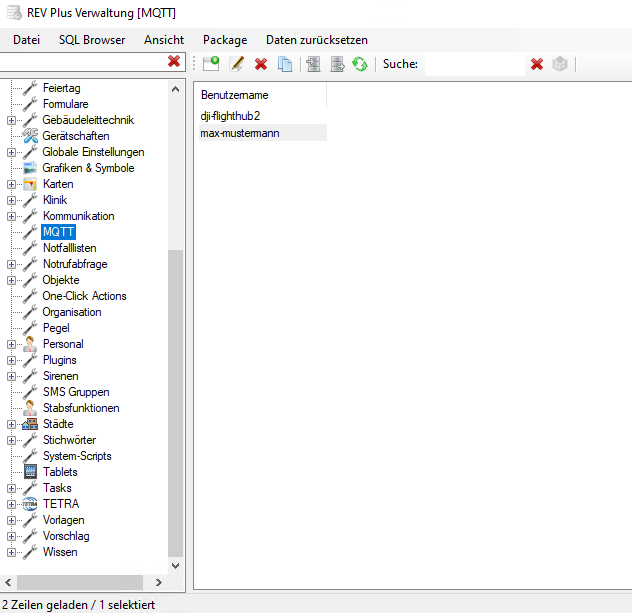This screenshot has height=613, width=632.
Task: Select the dji-flighthub2 user row
Action: point(231,116)
